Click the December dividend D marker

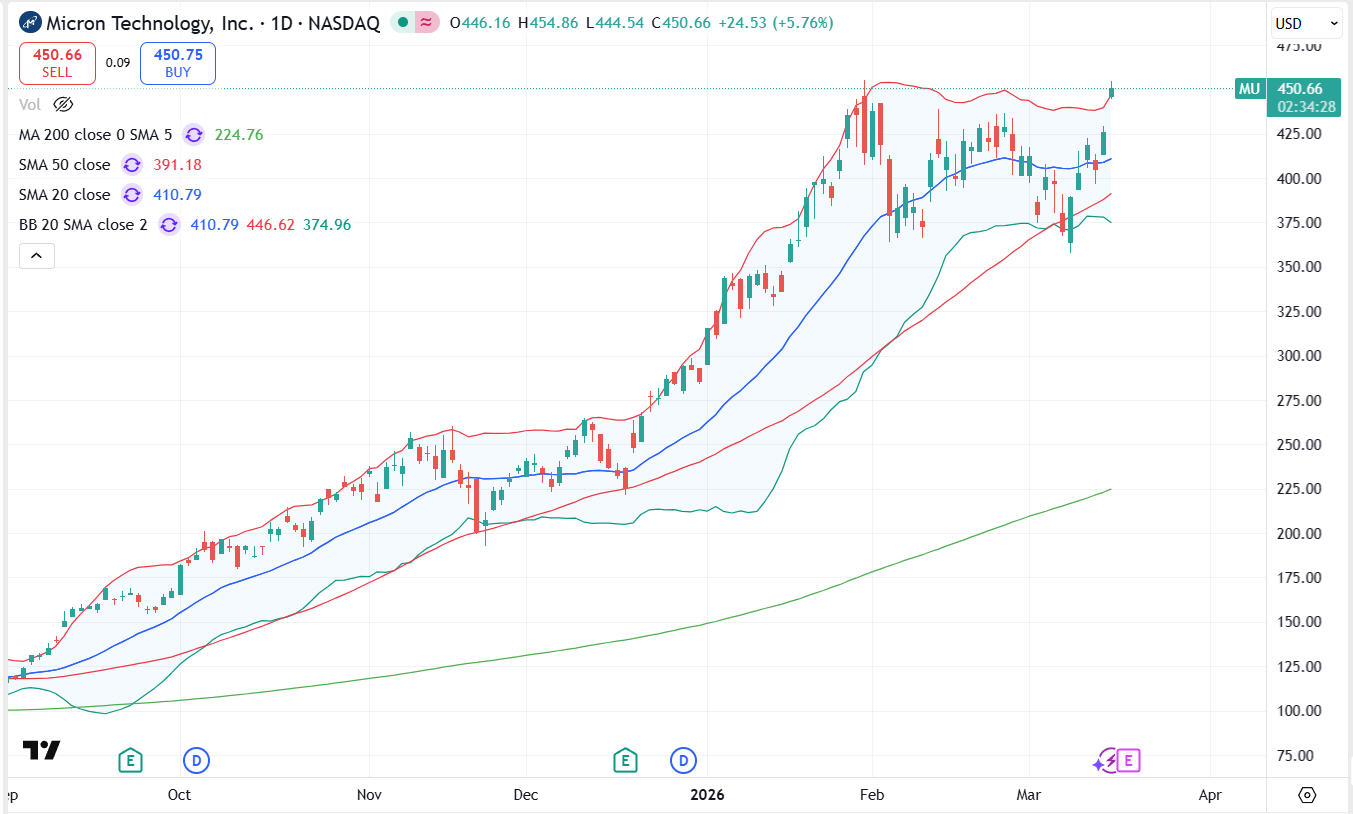click(684, 761)
